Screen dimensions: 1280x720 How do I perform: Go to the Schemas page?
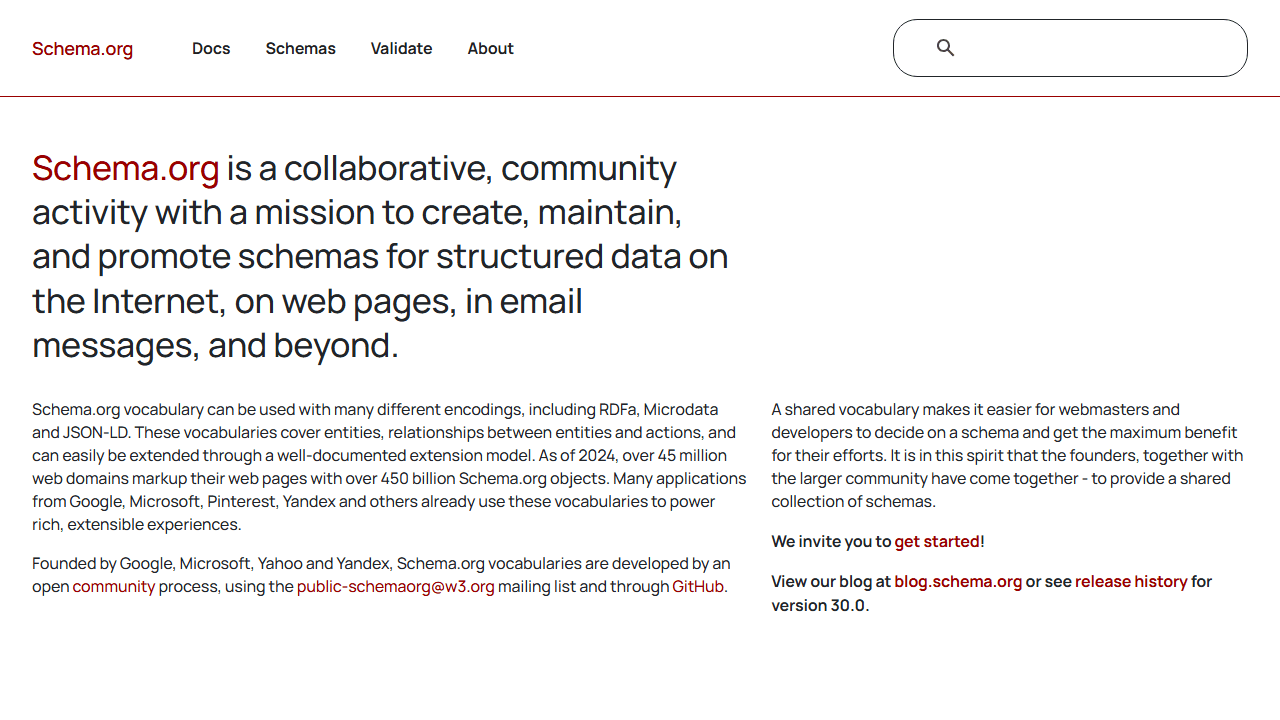pos(300,48)
